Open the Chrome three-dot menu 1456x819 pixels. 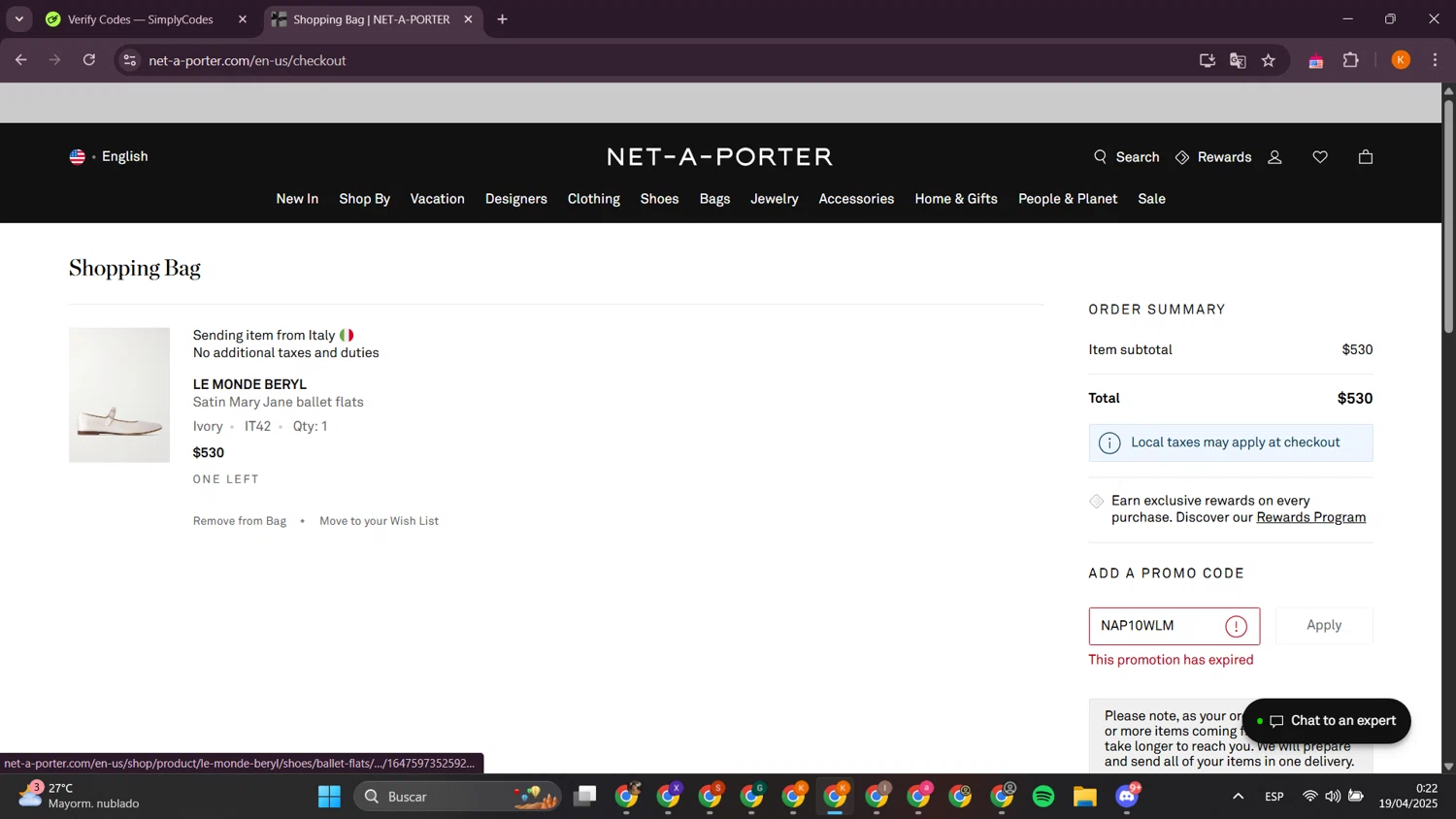point(1435,60)
